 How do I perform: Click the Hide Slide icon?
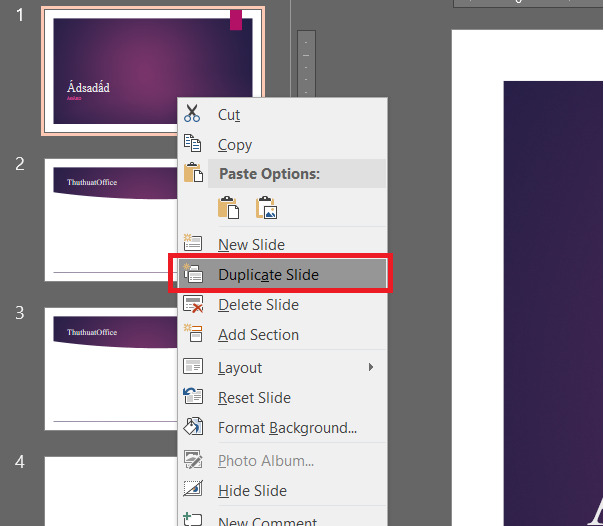193,490
